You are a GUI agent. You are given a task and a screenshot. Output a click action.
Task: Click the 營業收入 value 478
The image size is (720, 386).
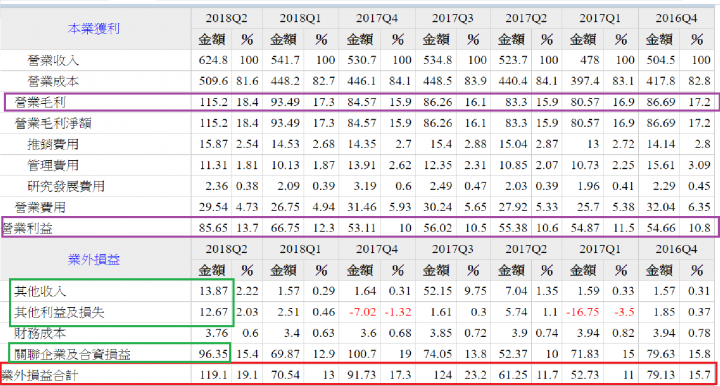click(590, 60)
